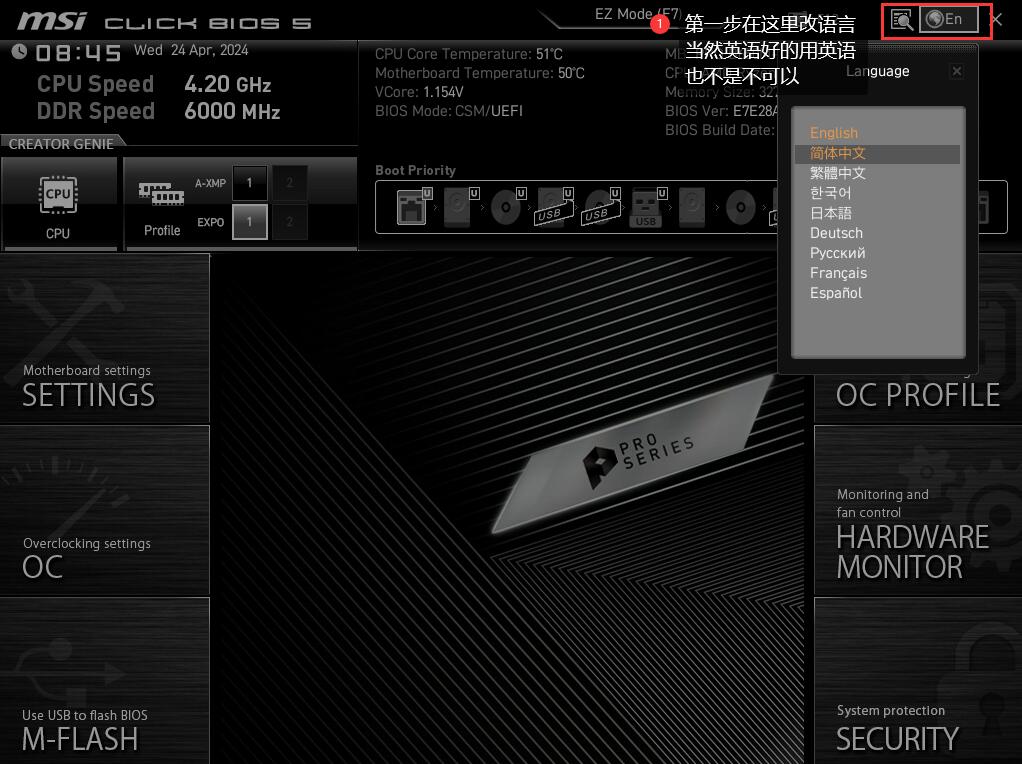Choose 简体中文 in the language list
This screenshot has height=764, width=1022.
click(838, 153)
